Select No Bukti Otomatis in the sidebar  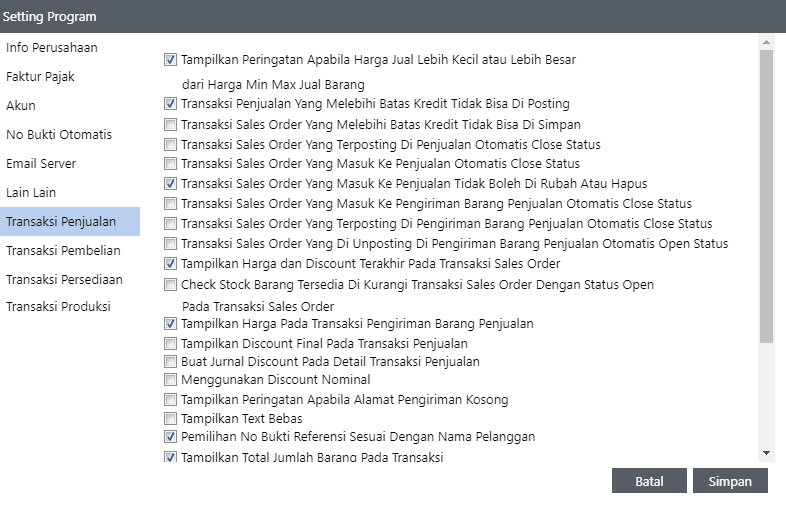(59, 135)
